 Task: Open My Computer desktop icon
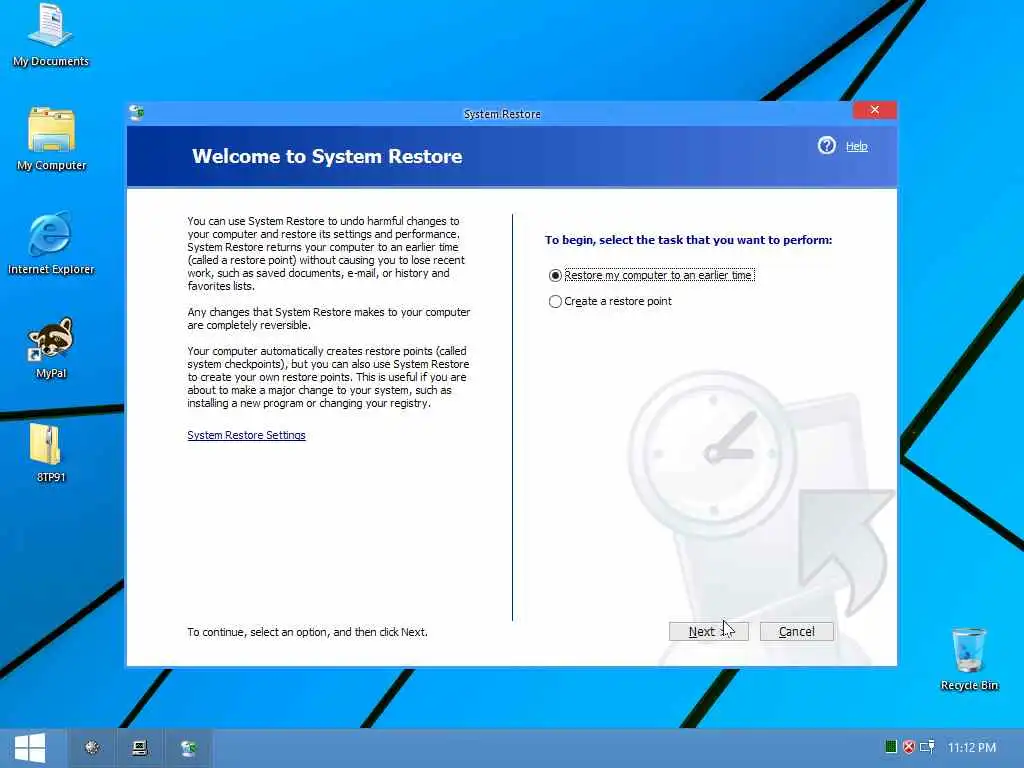52,139
